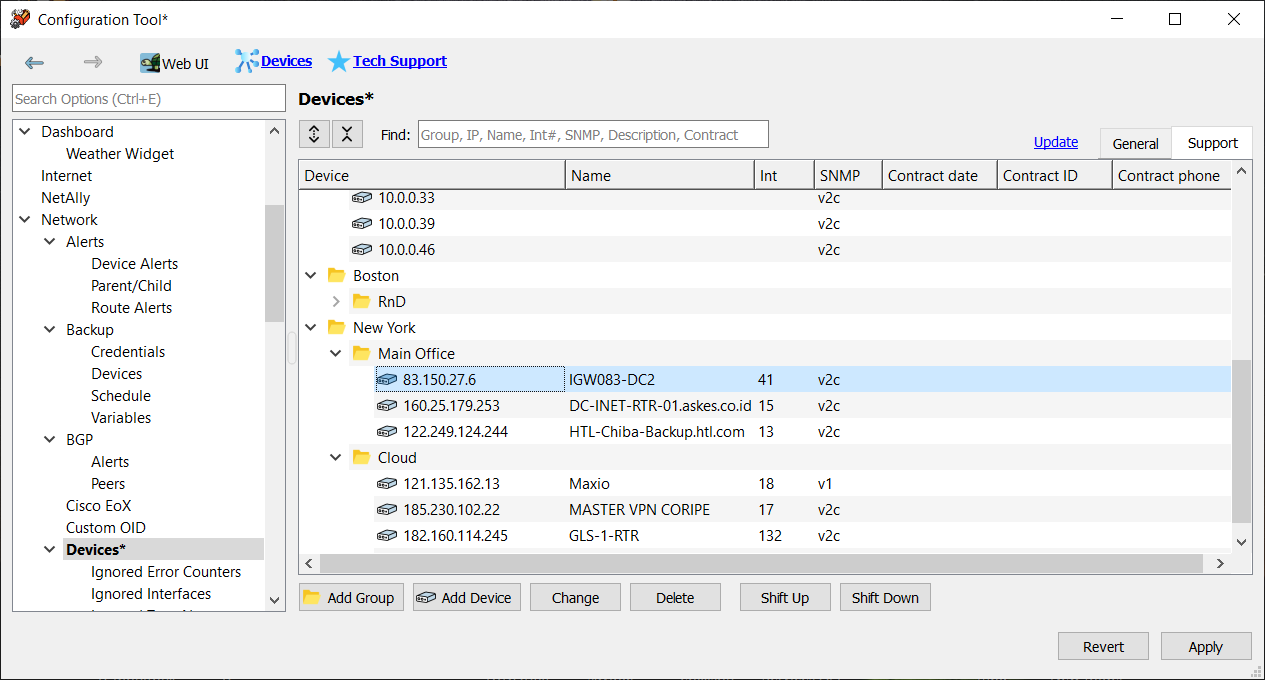Click the expand-all icon above the device list
Image resolution: width=1265 pixels, height=680 pixels.
click(314, 133)
